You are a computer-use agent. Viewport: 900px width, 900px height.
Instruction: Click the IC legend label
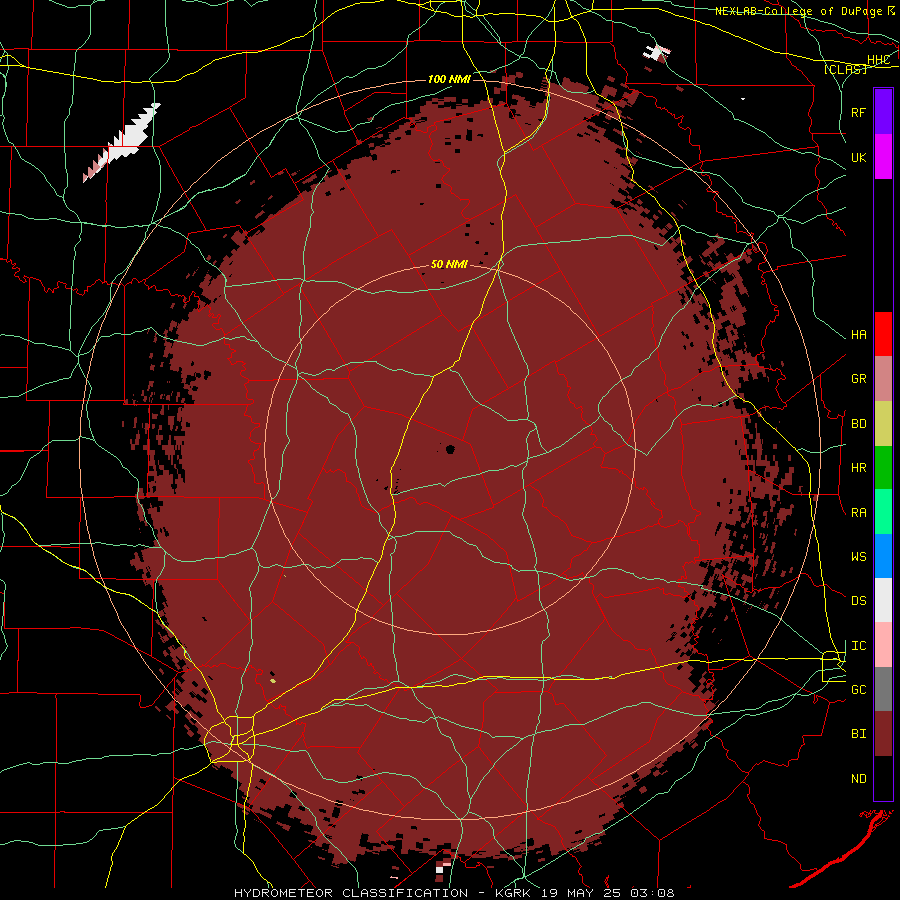click(858, 645)
